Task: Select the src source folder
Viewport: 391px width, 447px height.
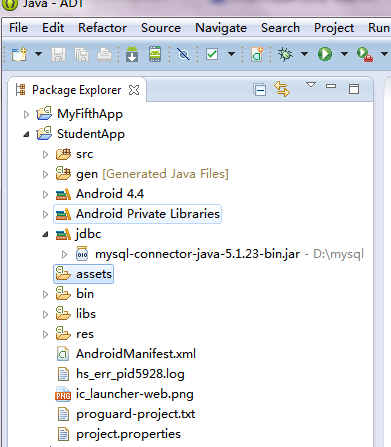Action: pyautogui.click(x=75, y=154)
